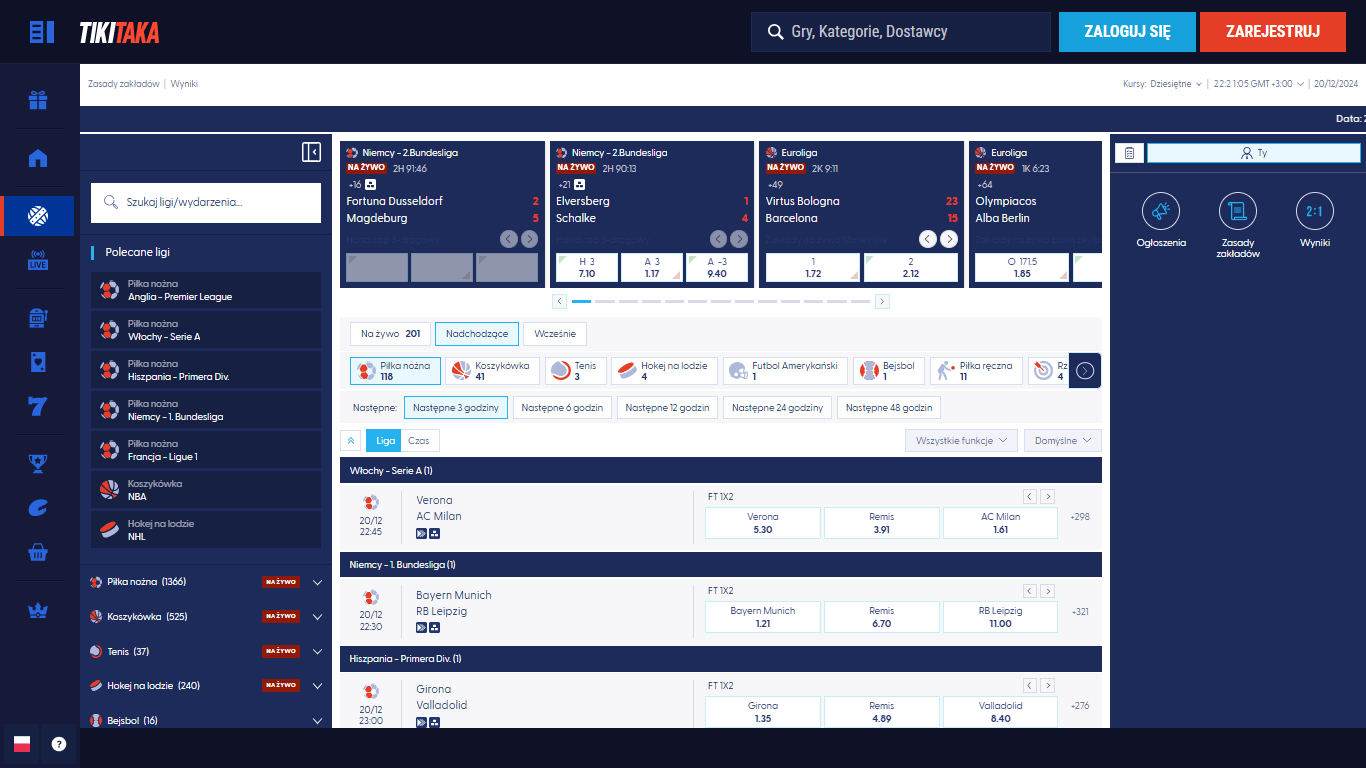
Task: Switch grouping to Liga
Action: coord(384,440)
